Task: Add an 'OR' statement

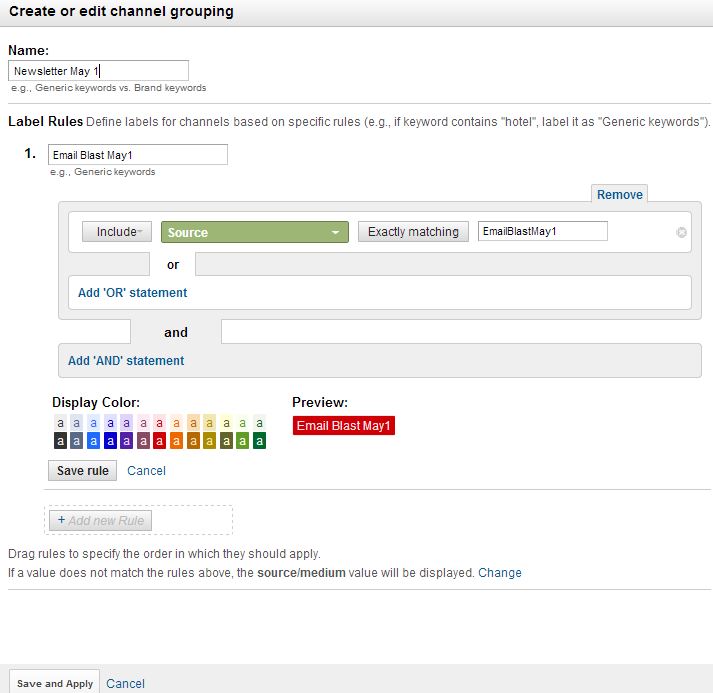Action: click(x=132, y=293)
